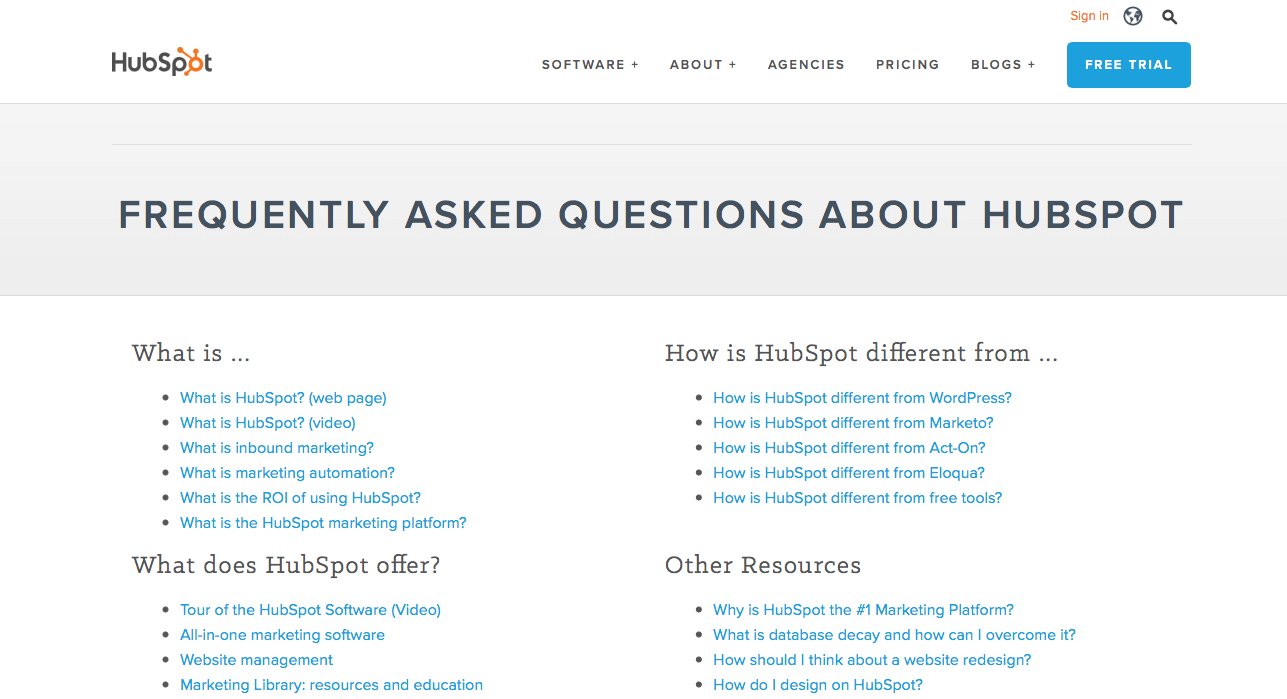Open What is HubSpot? (video)

[268, 423]
